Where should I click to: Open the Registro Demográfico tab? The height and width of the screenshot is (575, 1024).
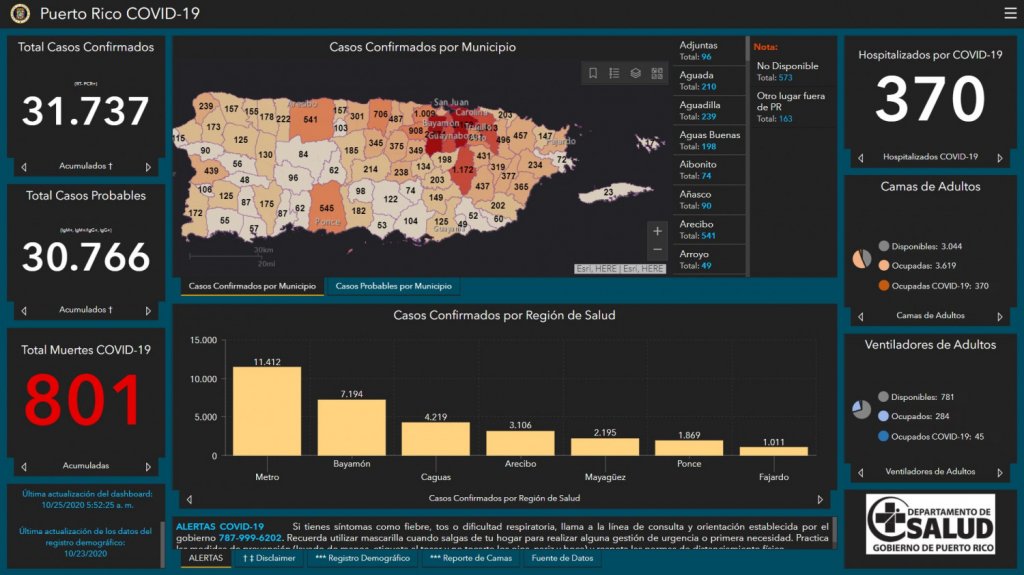[362, 558]
